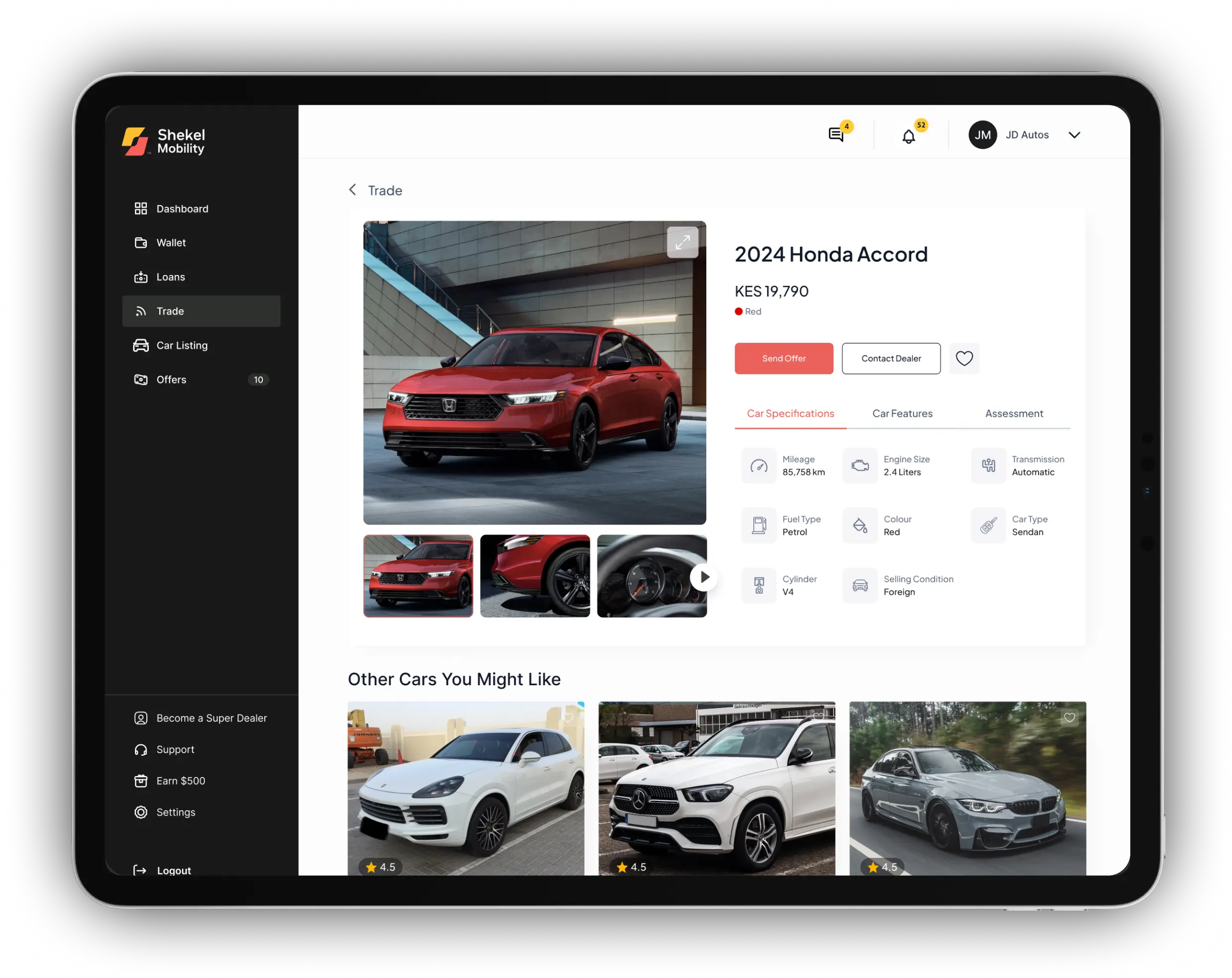Favorite the white Porsche card
This screenshot has width=1232, height=978.
[x=568, y=717]
